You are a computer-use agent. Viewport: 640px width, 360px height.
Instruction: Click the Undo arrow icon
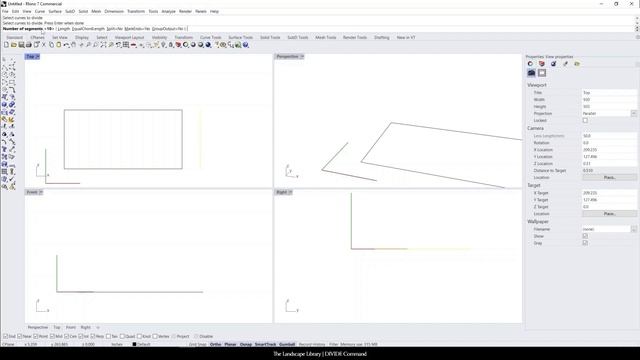click(x=66, y=45)
